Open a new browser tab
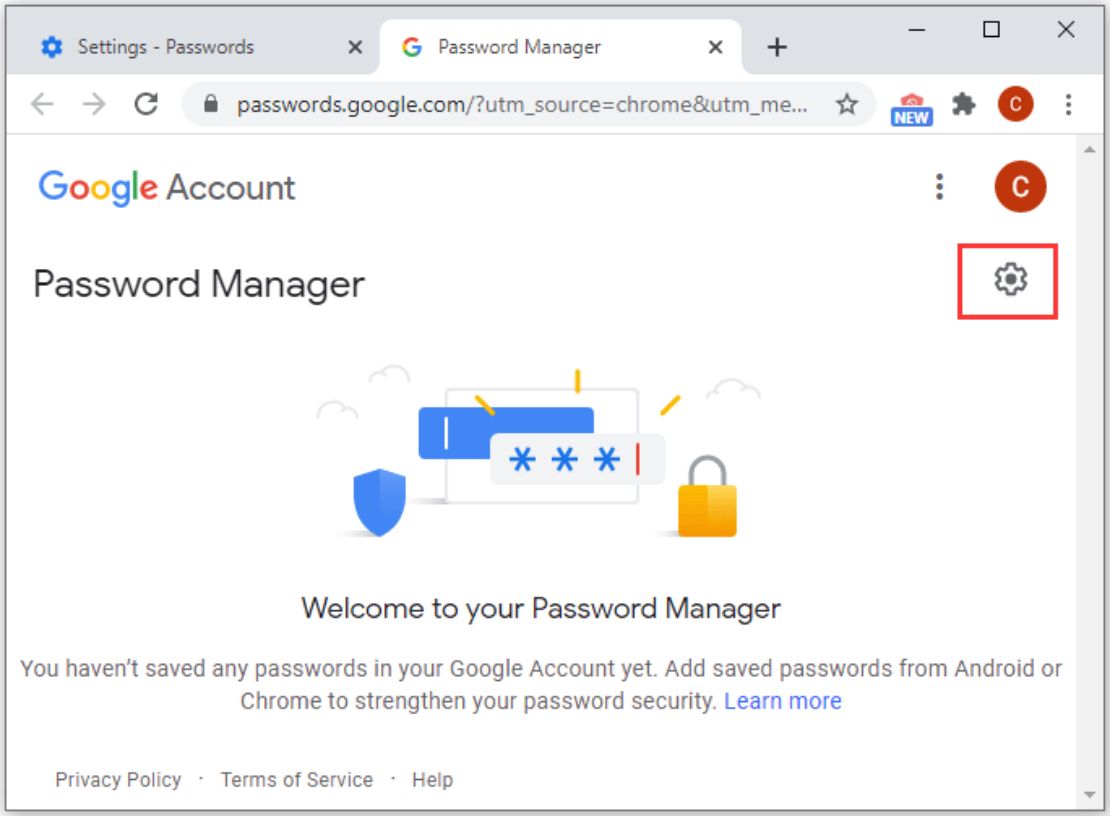Viewport: 1110px width, 816px height. [x=777, y=47]
